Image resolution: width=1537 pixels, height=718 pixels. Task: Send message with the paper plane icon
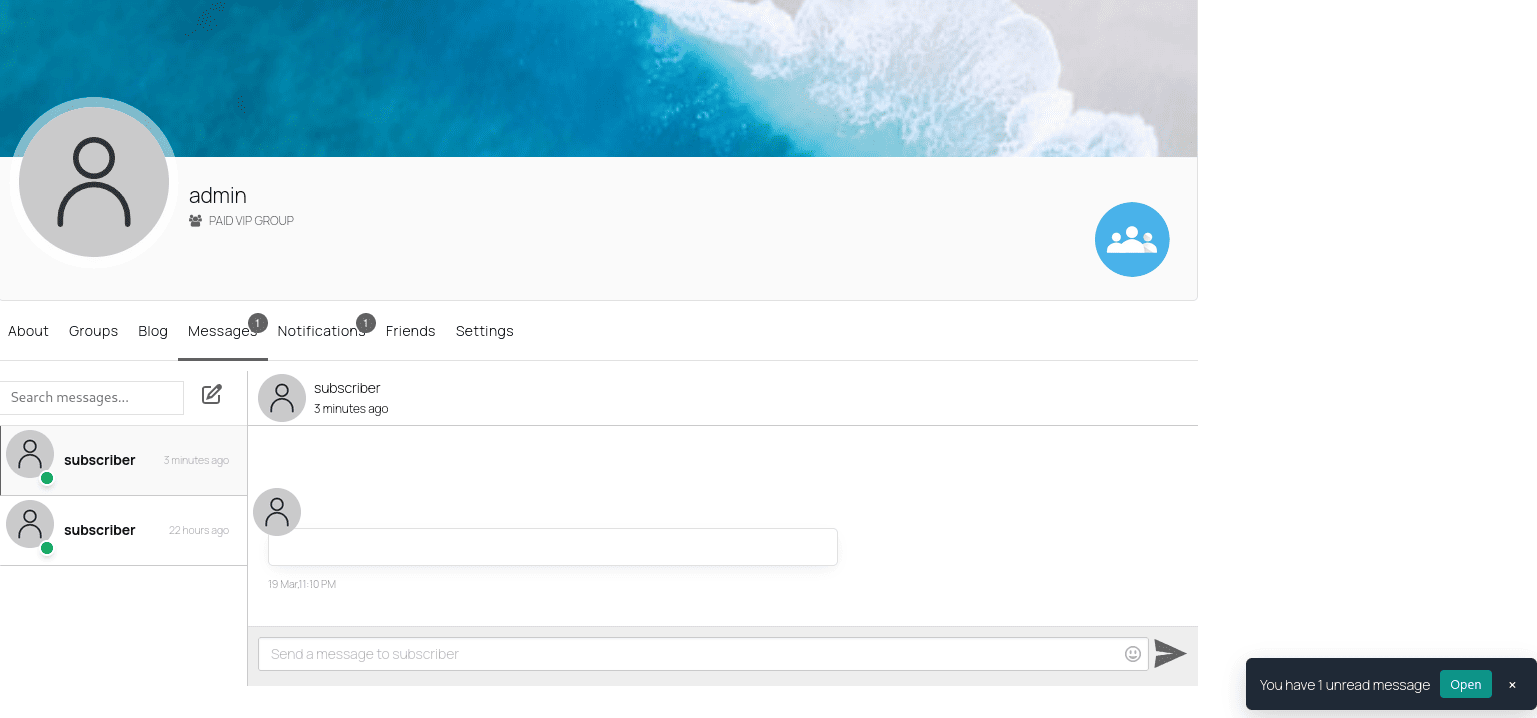pyautogui.click(x=1170, y=654)
